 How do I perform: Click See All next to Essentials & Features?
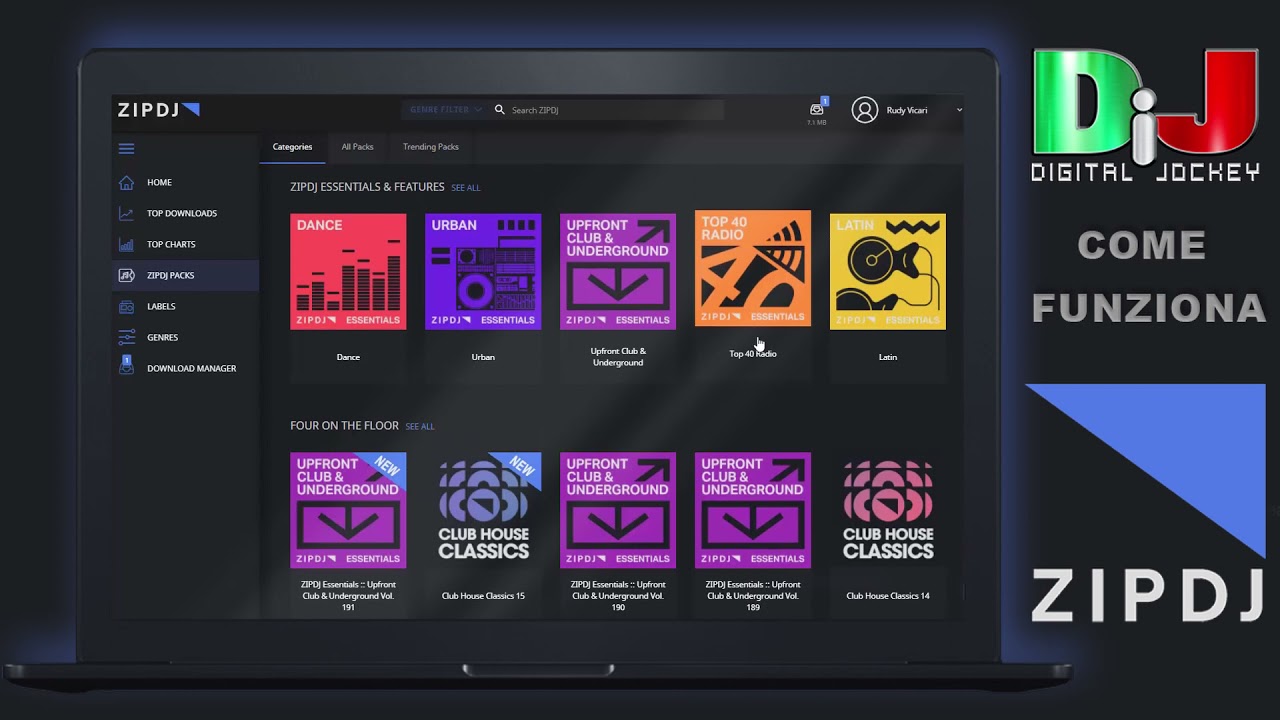[x=466, y=188]
